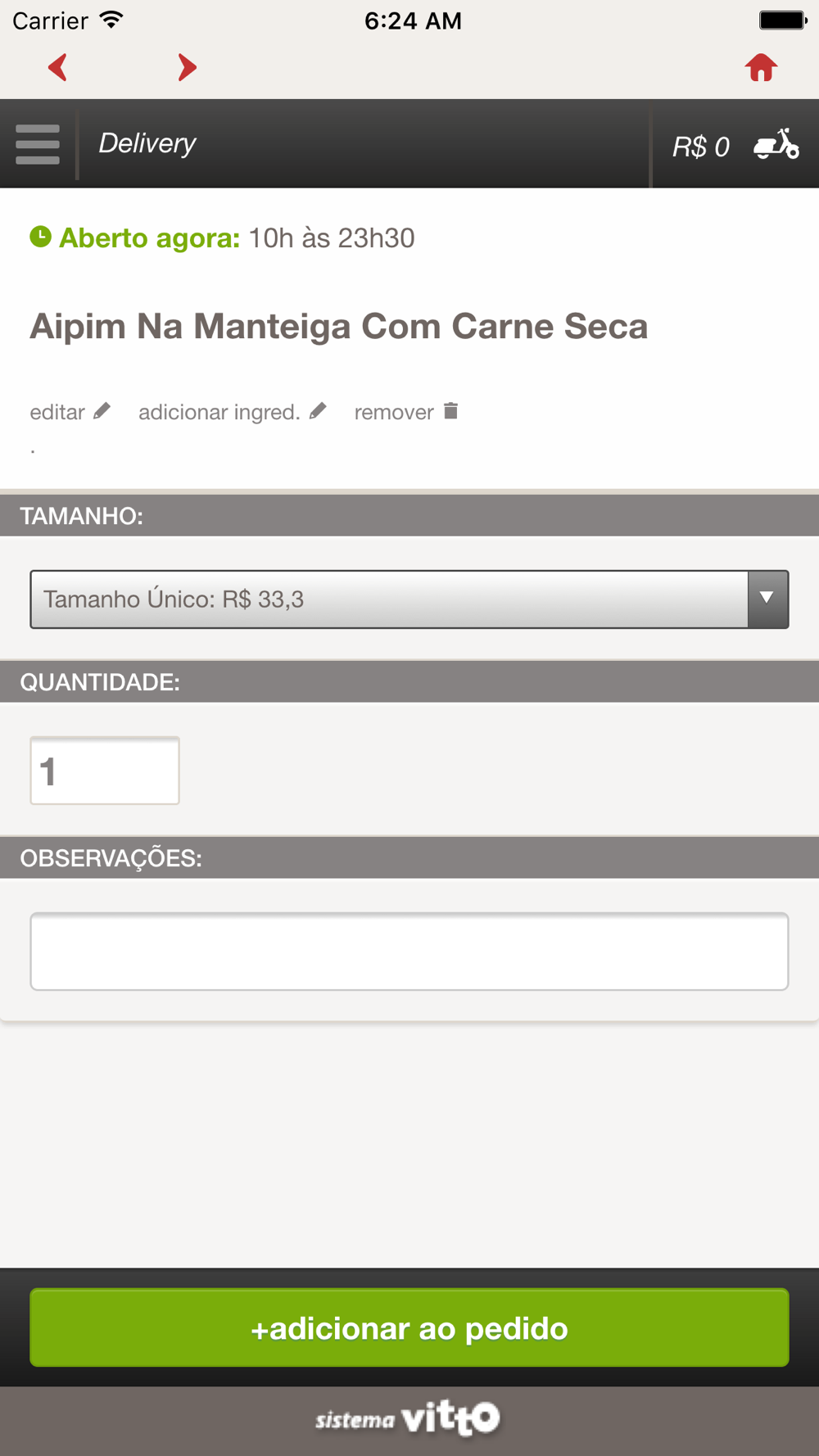This screenshot has width=819, height=1456.
Task: Tap the red back arrow
Action: coord(57,67)
